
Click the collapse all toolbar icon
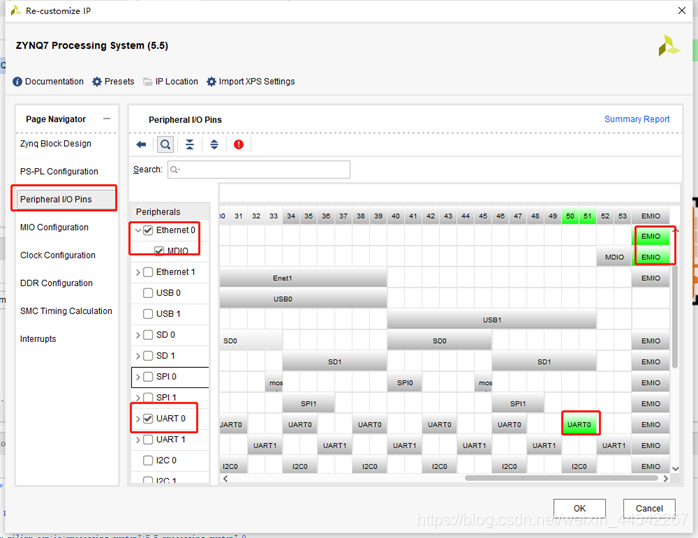[x=190, y=144]
